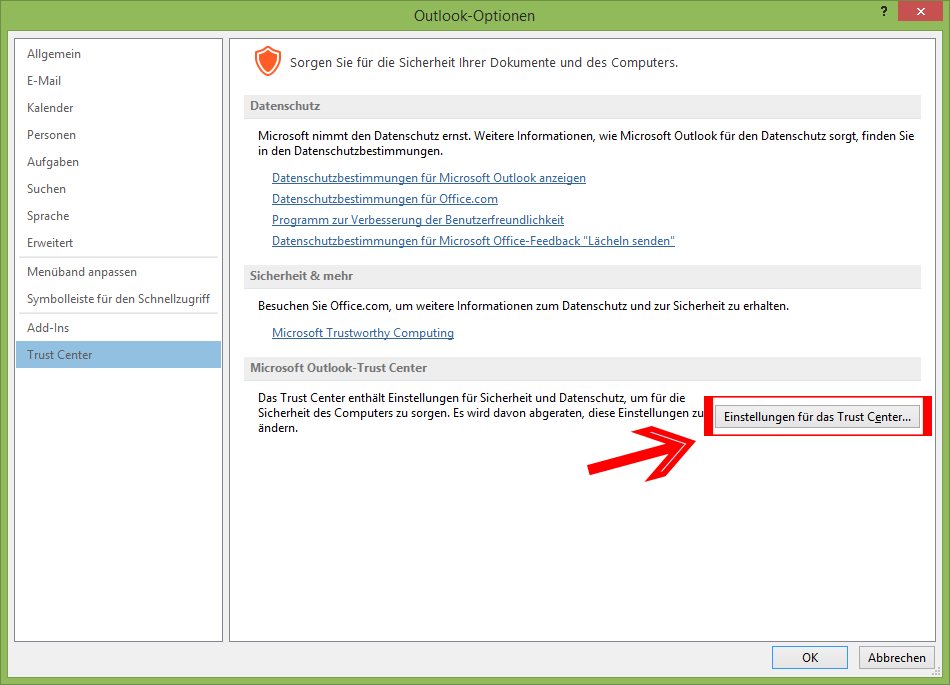Confirm the dialog with OK
This screenshot has width=950, height=685.
pyautogui.click(x=809, y=658)
